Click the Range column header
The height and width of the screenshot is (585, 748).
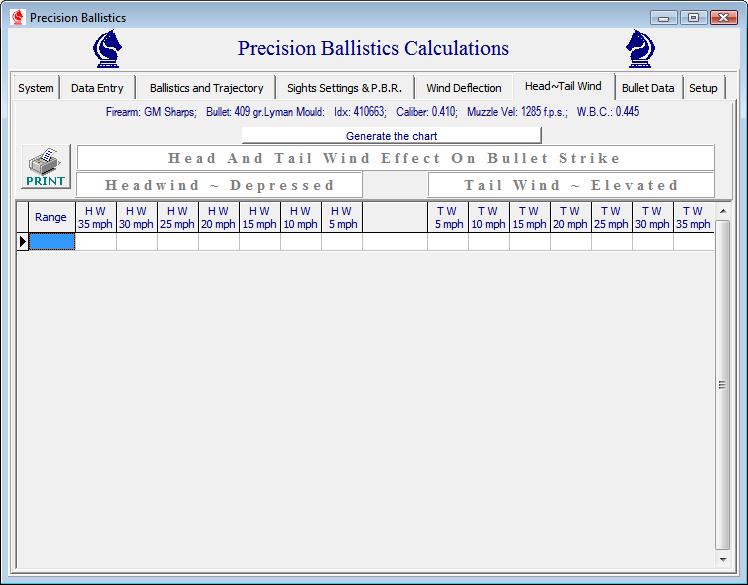51,217
